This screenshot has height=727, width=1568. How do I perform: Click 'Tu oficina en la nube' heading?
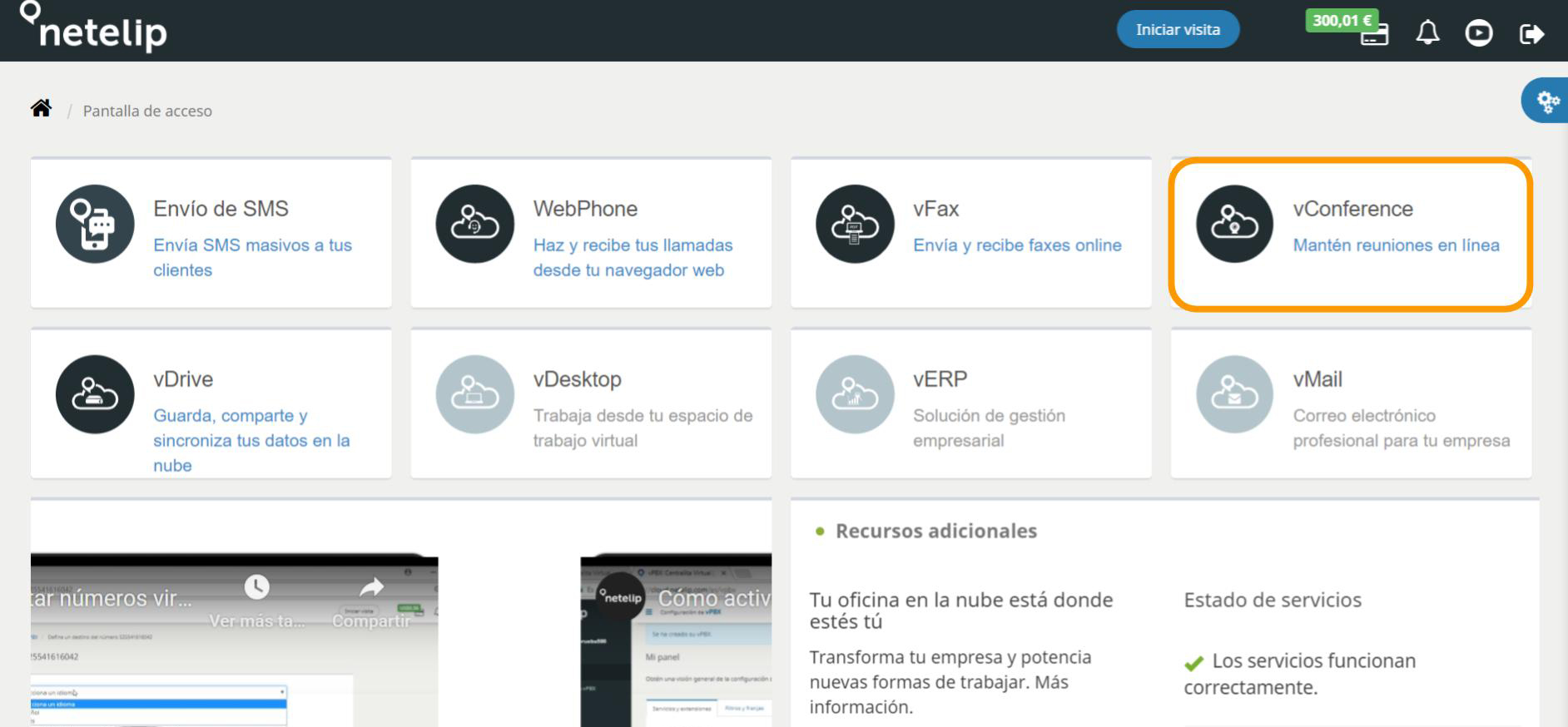(961, 611)
